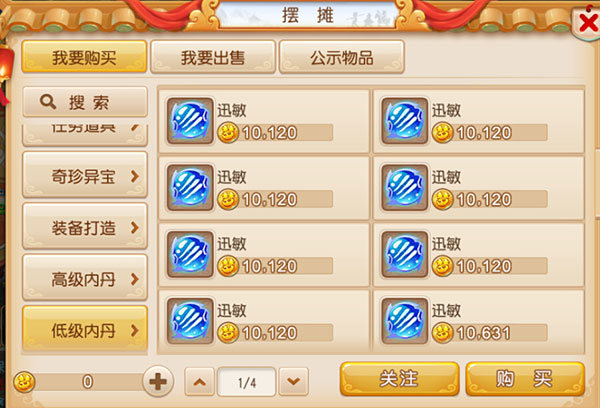Expand the 高级内丹 category

(x=85, y=278)
